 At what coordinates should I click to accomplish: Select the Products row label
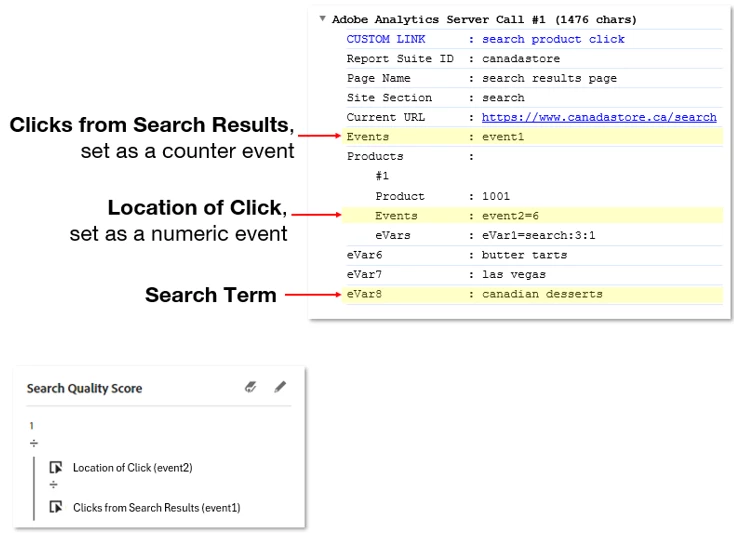(375, 156)
